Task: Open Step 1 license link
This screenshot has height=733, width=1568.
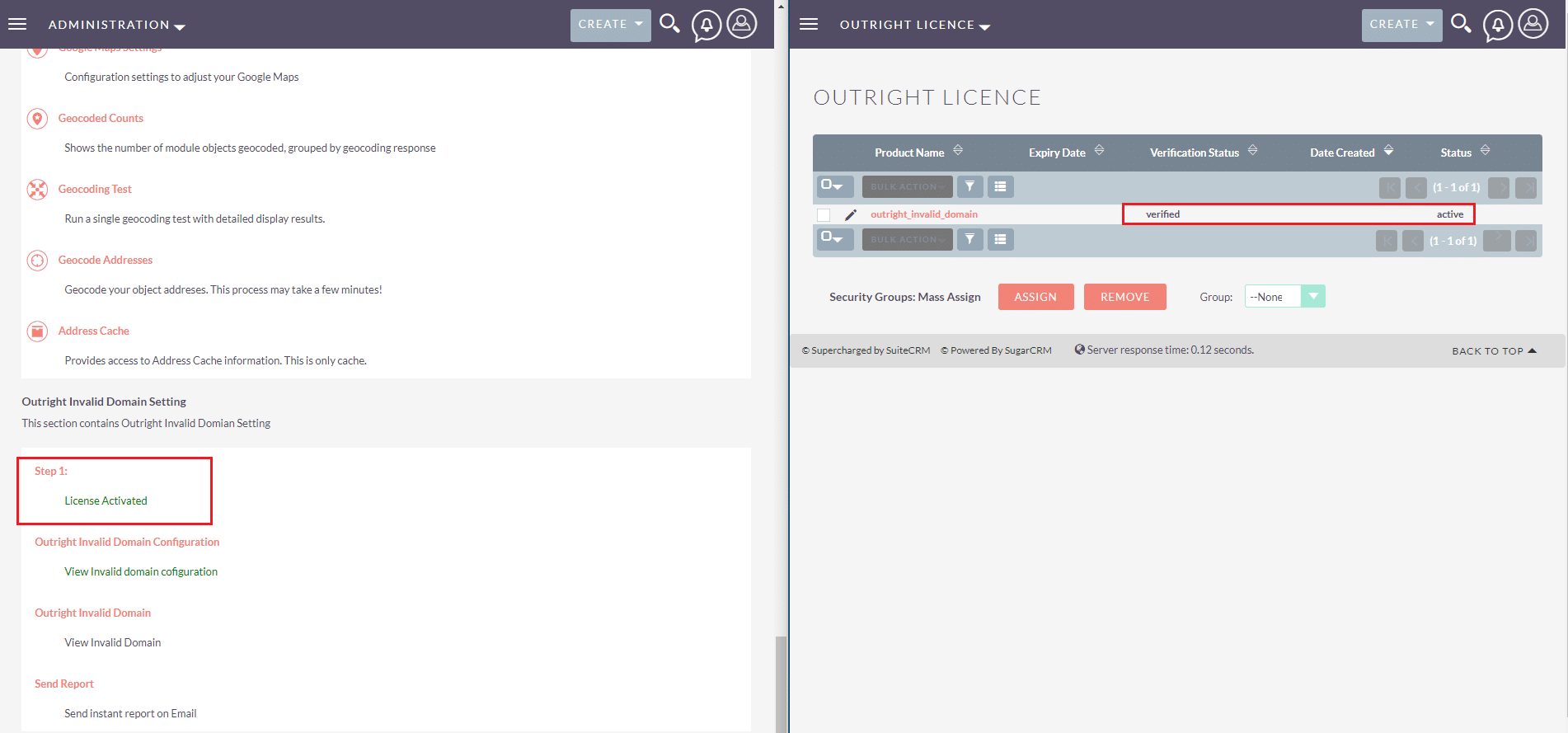Action: (x=51, y=472)
